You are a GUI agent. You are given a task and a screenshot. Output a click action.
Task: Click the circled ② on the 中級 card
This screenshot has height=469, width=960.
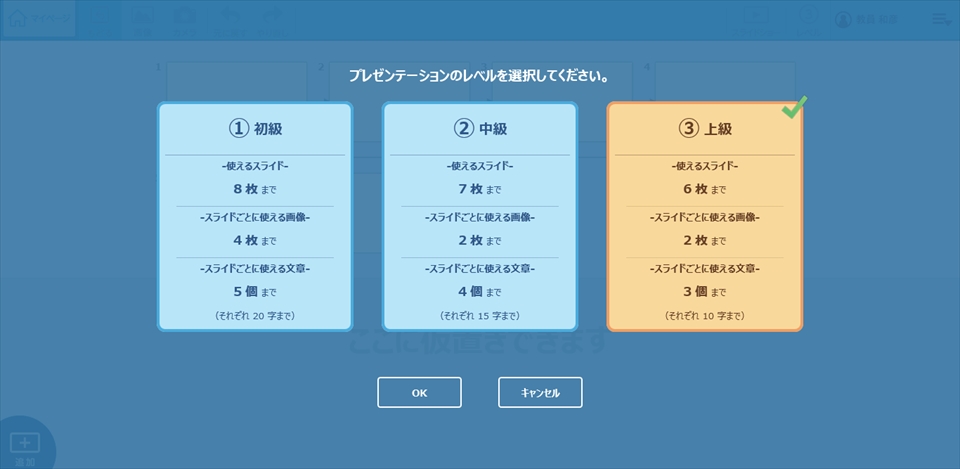pyautogui.click(x=463, y=129)
